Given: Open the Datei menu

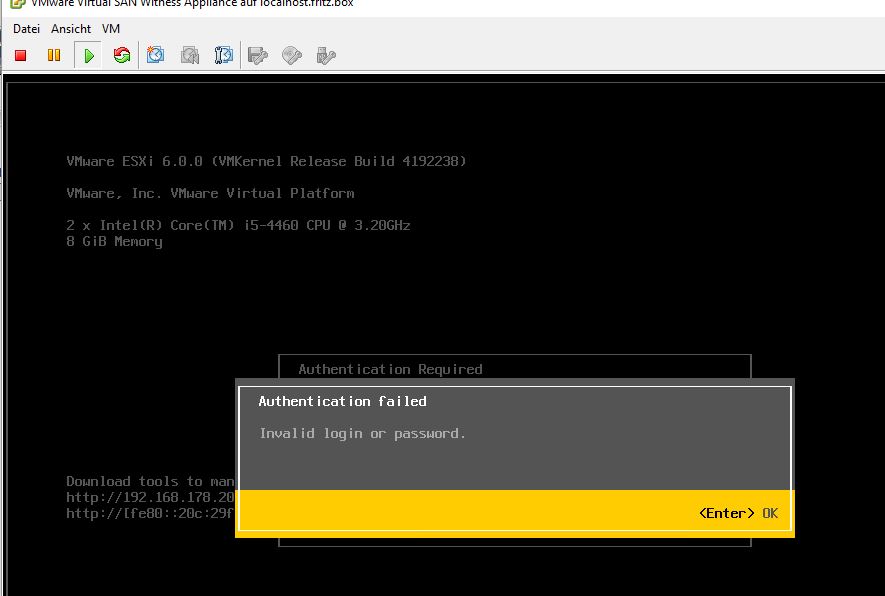Looking at the screenshot, I should click(x=26, y=29).
